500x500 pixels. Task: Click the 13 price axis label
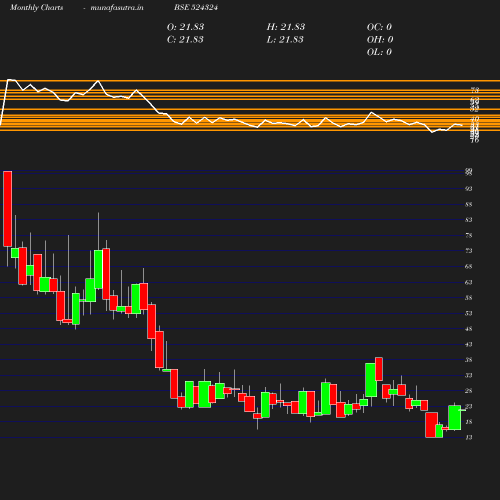469,438
